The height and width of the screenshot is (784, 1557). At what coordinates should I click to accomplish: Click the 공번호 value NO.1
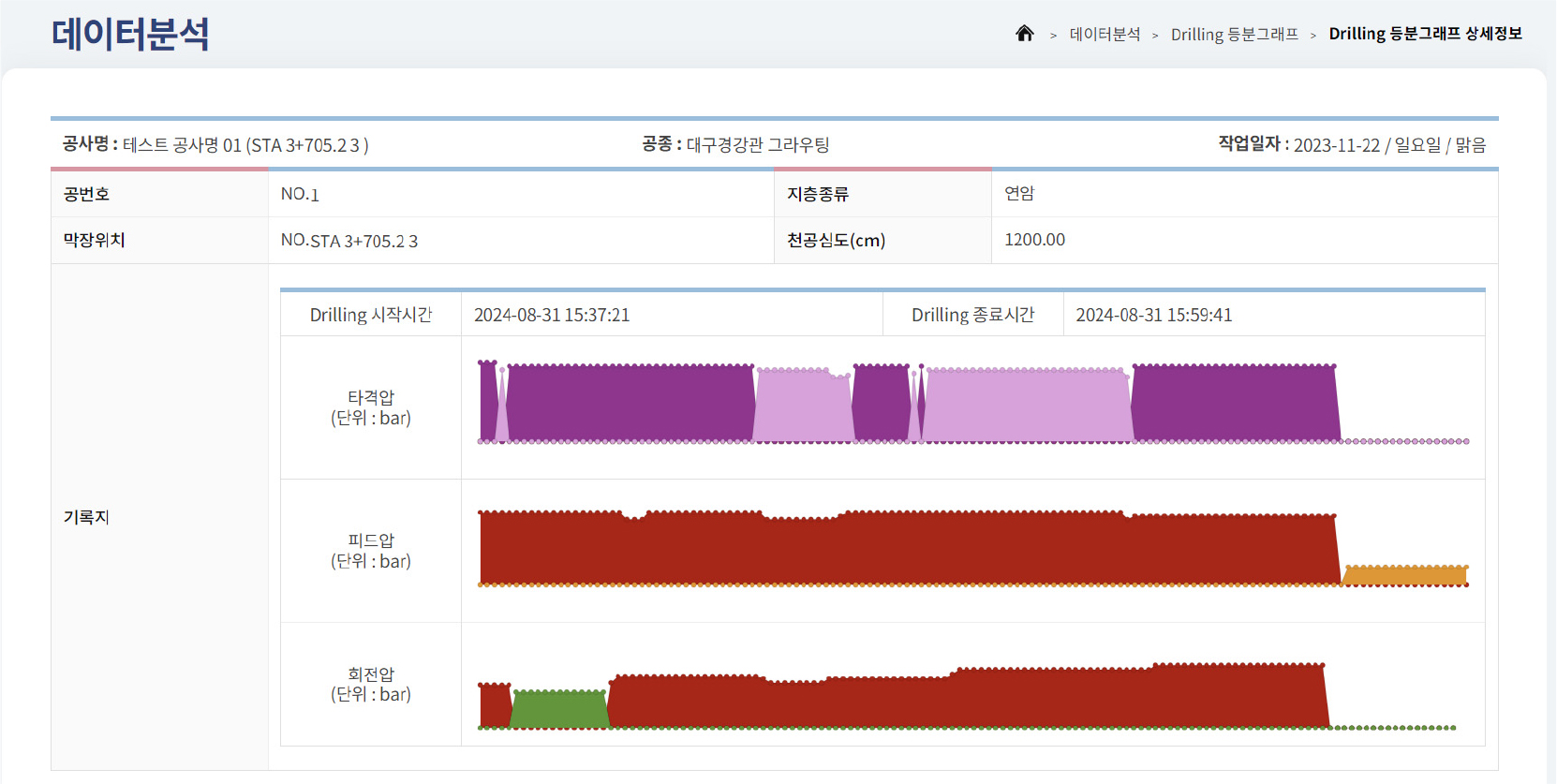[x=300, y=195]
